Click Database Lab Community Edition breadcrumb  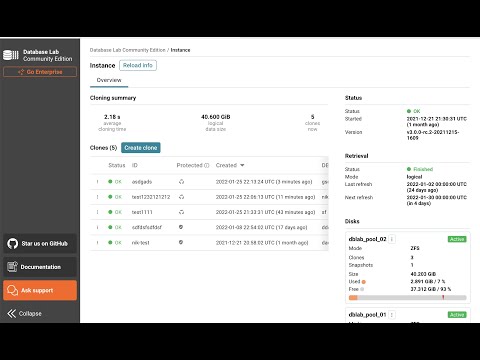pyautogui.click(x=127, y=50)
